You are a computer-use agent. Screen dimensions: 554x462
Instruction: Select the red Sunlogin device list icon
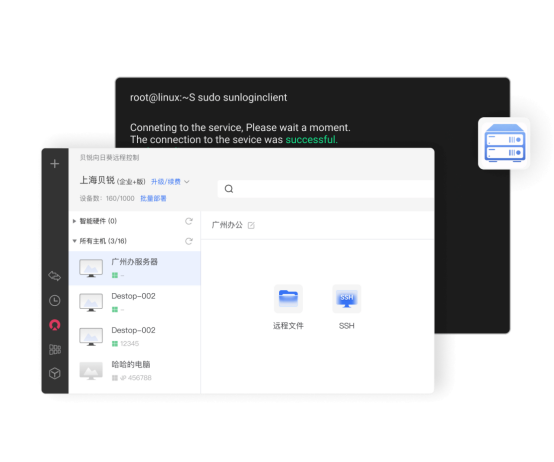(54, 325)
